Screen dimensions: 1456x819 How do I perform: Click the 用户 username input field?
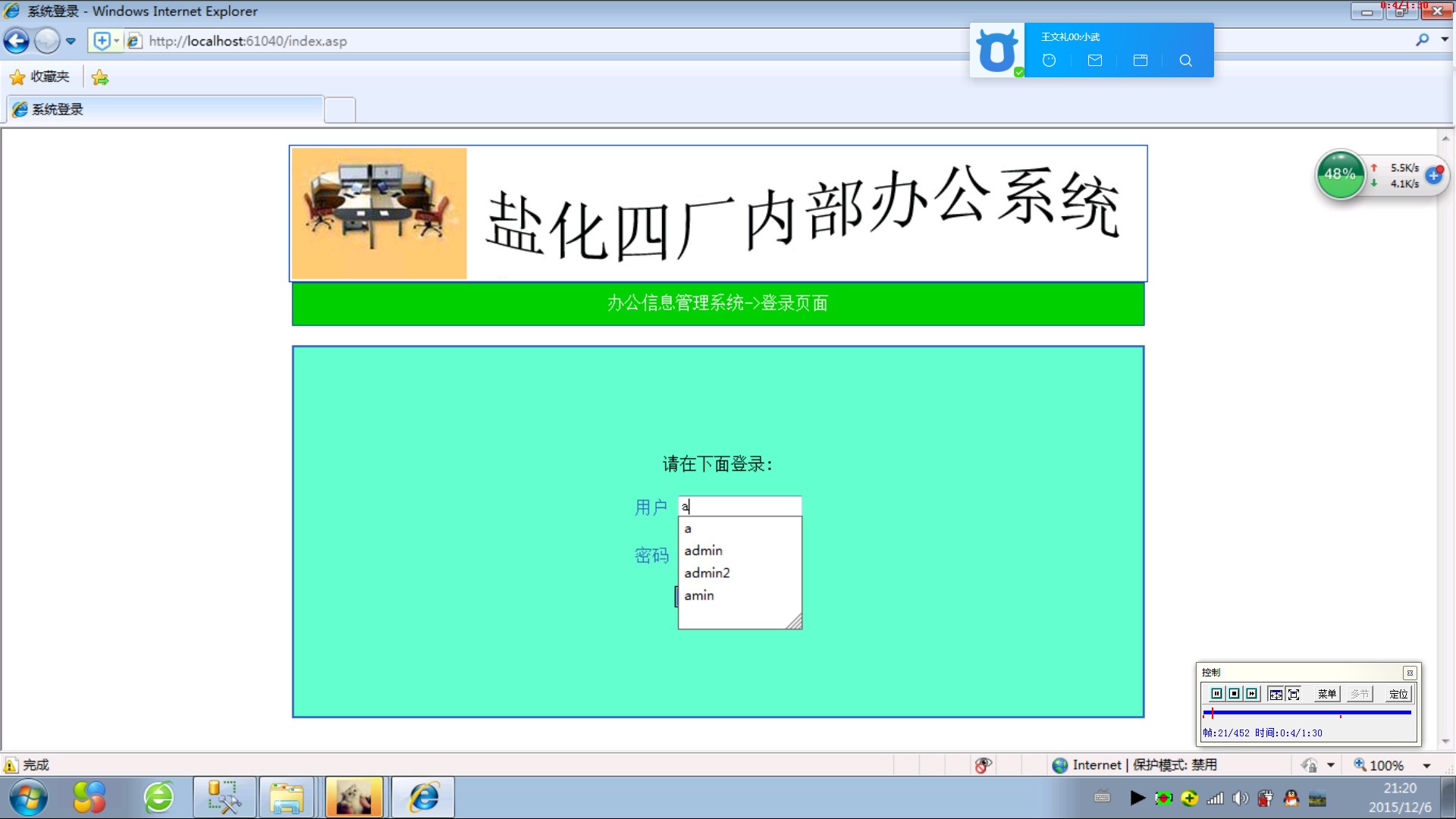pos(739,506)
